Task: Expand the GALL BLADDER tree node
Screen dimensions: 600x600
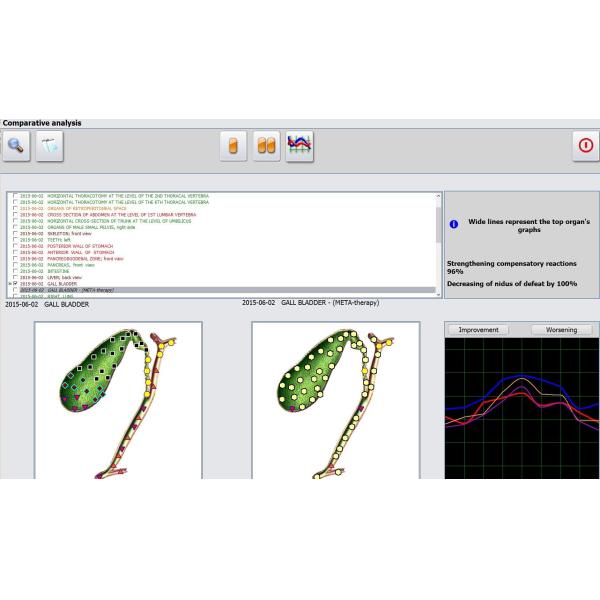Action: tap(9, 283)
